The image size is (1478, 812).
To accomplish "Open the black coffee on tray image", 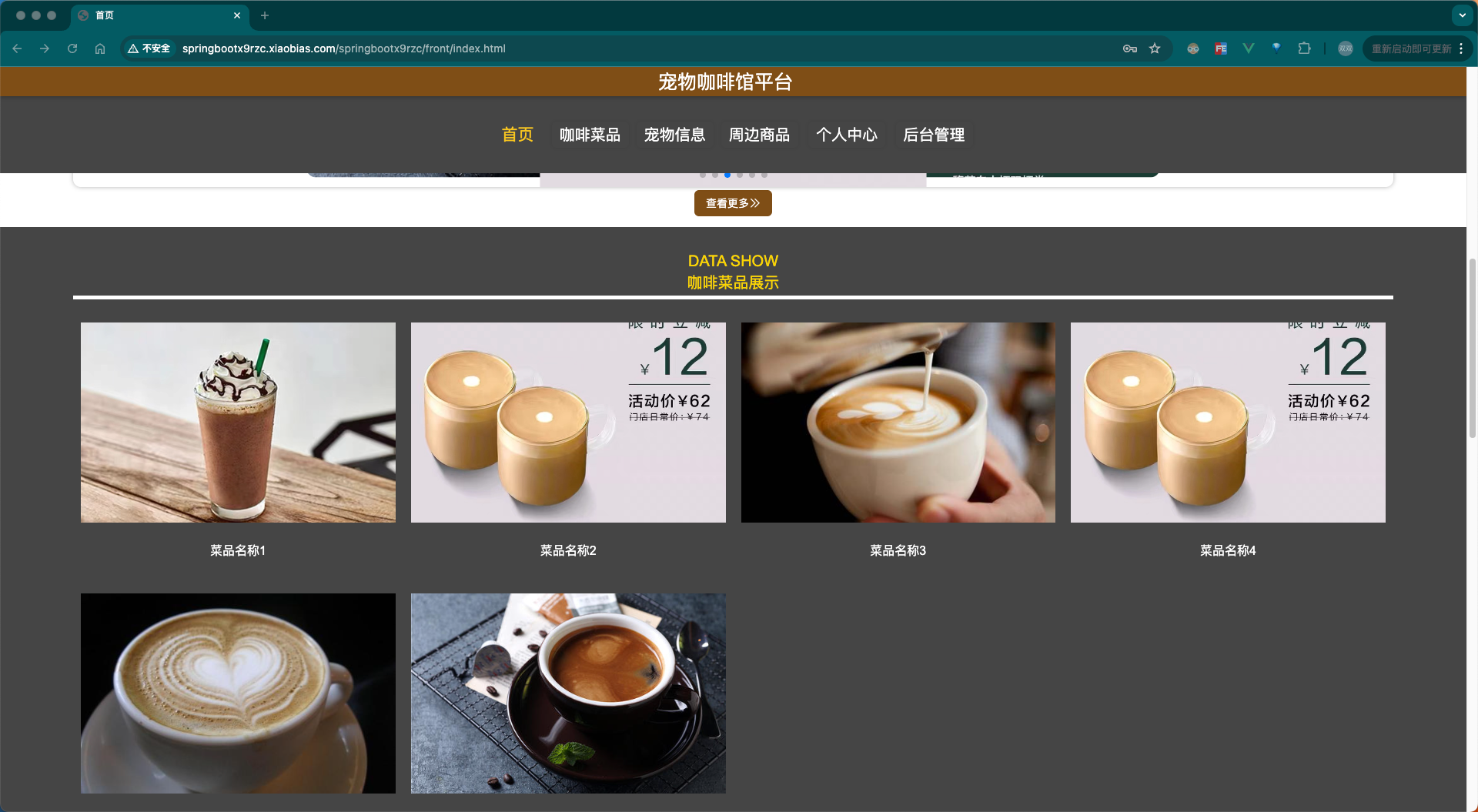I will point(568,693).
